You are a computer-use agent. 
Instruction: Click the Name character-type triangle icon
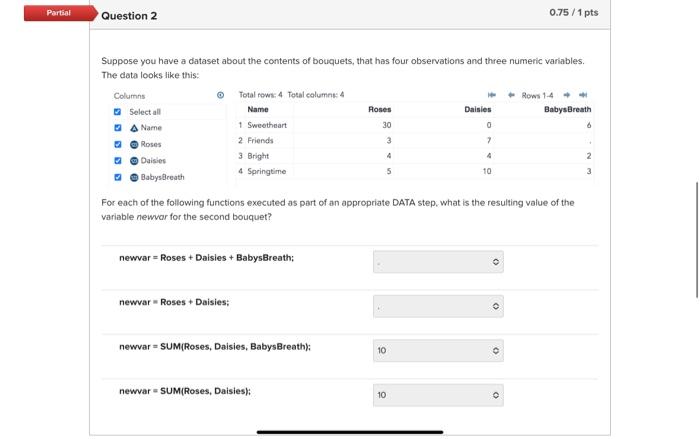[x=134, y=128]
